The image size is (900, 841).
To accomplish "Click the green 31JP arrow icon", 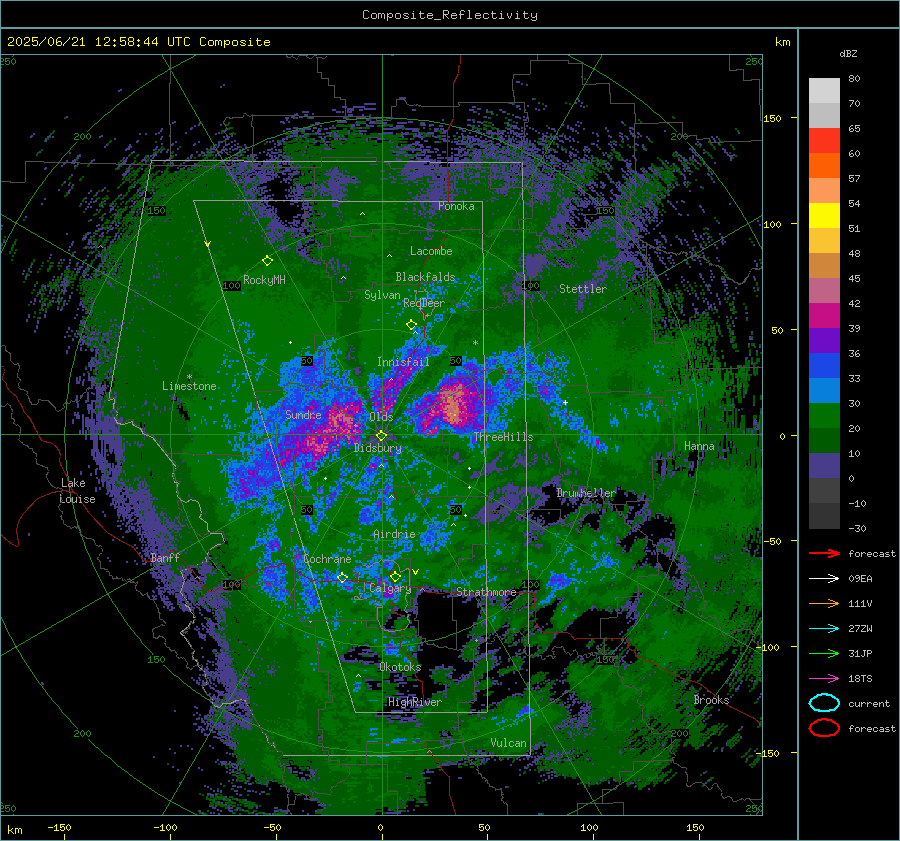I will (x=824, y=653).
